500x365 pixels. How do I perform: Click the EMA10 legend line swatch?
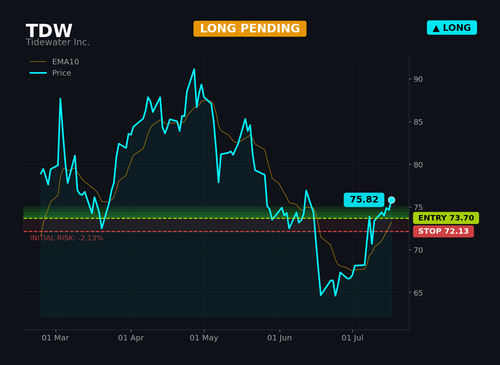point(38,62)
